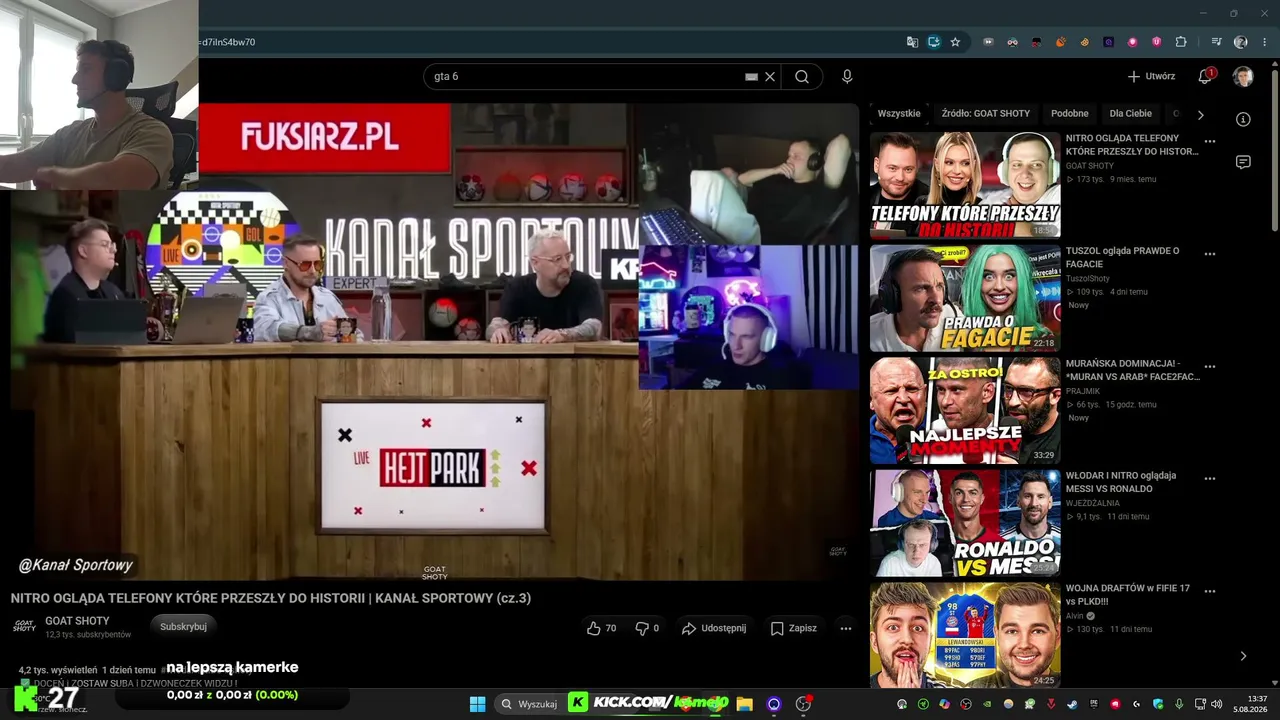
Task: Open the 'RONALDO VS MESSI' video thumbnail
Action: (965, 523)
